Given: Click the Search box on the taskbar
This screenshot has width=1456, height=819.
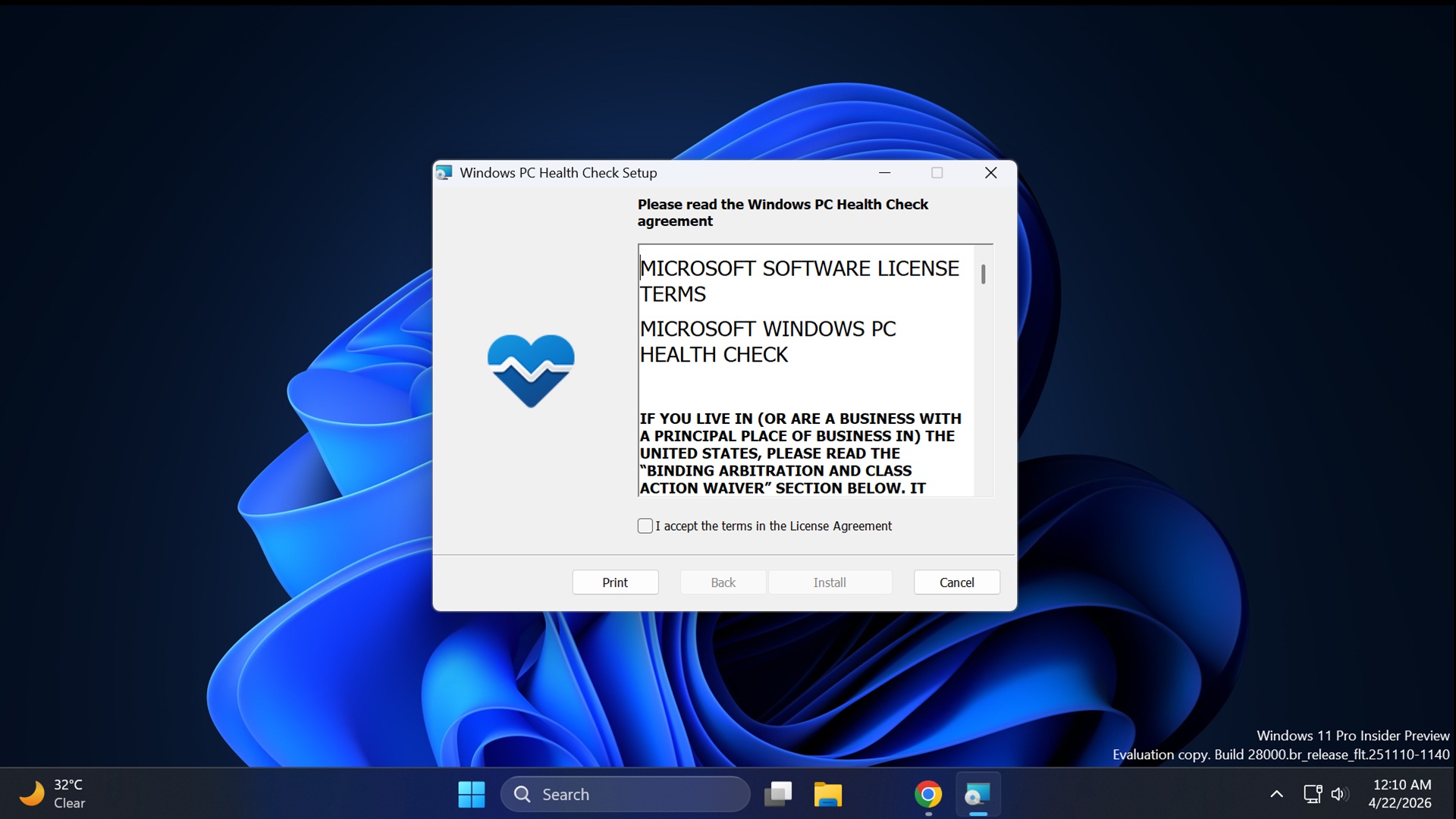Looking at the screenshot, I should click(624, 793).
